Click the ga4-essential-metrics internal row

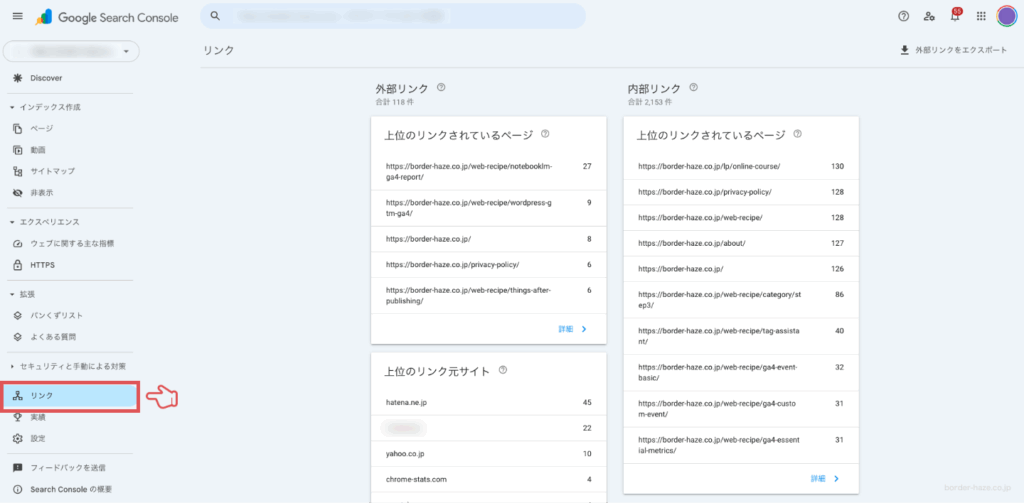[741, 445]
